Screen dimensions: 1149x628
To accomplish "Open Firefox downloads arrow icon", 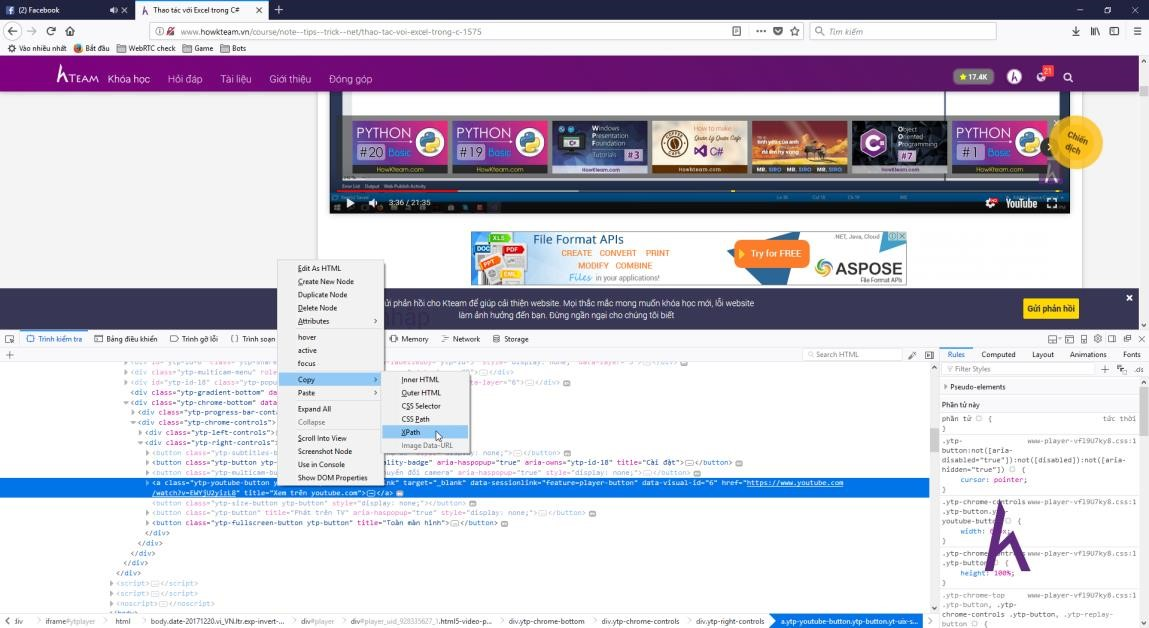I will 1075,31.
